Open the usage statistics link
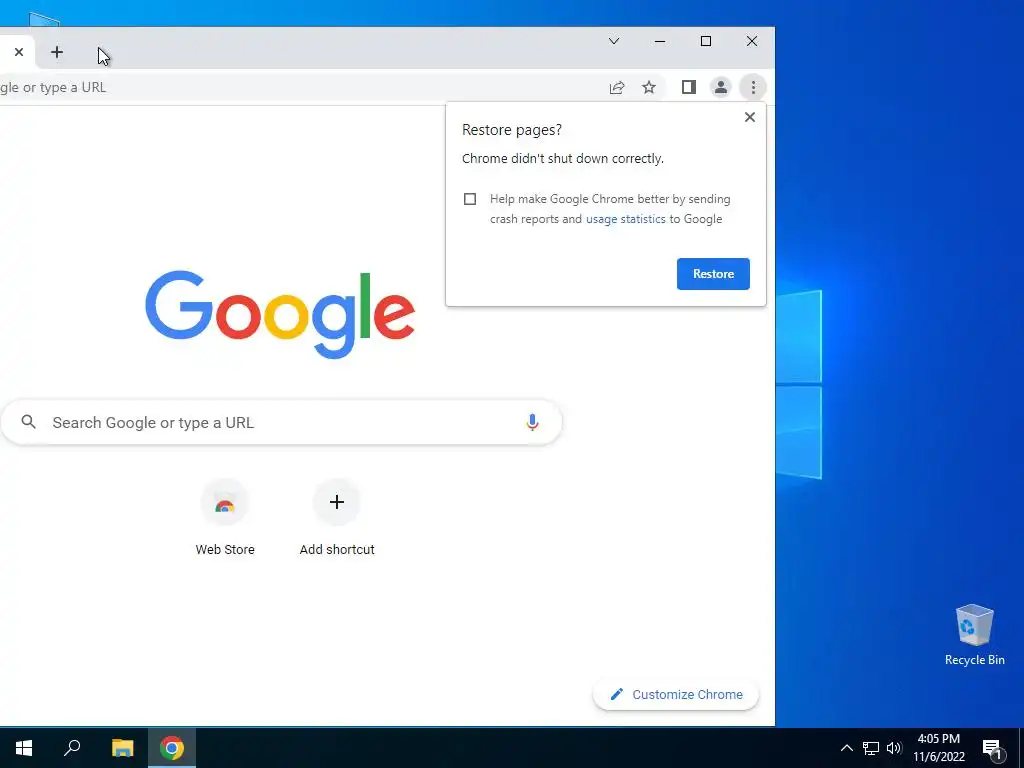The height and width of the screenshot is (768, 1024). coord(626,219)
